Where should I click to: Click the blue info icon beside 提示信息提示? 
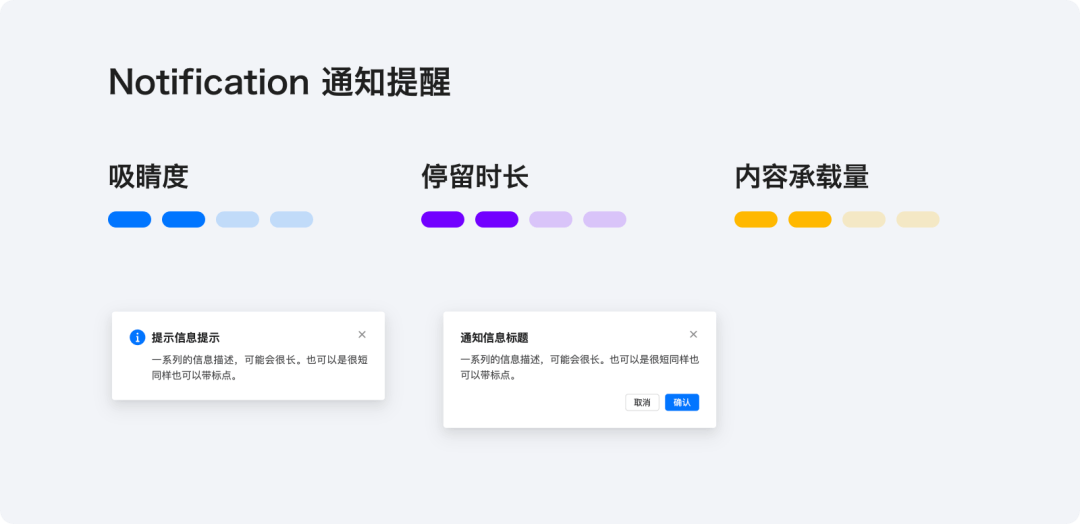pos(137,337)
